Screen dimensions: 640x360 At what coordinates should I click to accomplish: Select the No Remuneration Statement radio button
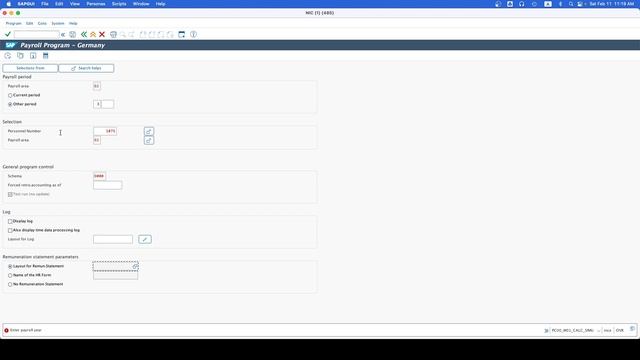click(x=10, y=284)
